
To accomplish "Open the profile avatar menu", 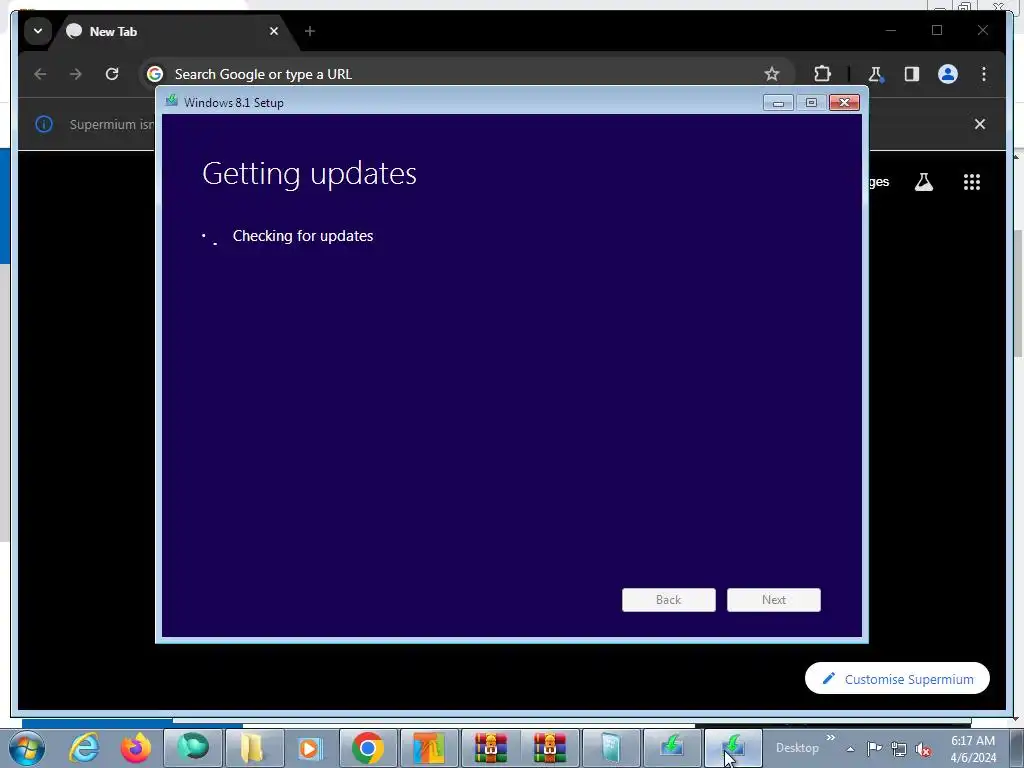I will click(948, 74).
